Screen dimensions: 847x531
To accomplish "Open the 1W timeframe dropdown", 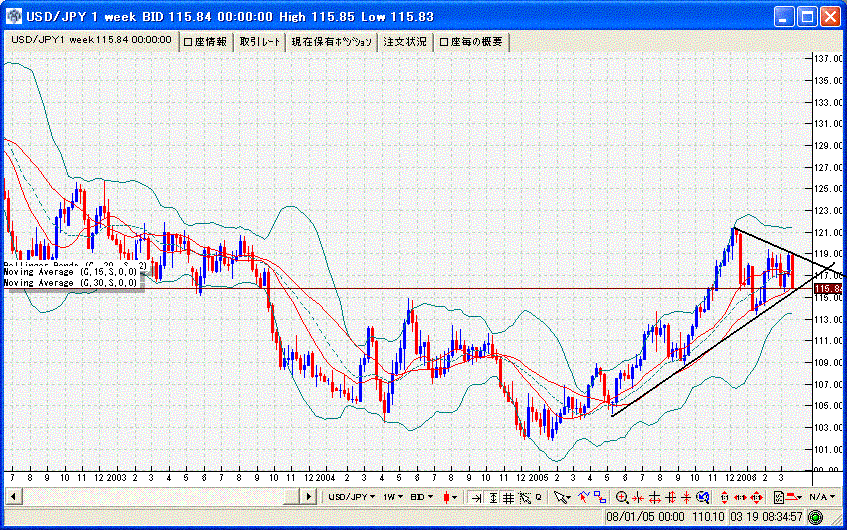I will (x=392, y=497).
